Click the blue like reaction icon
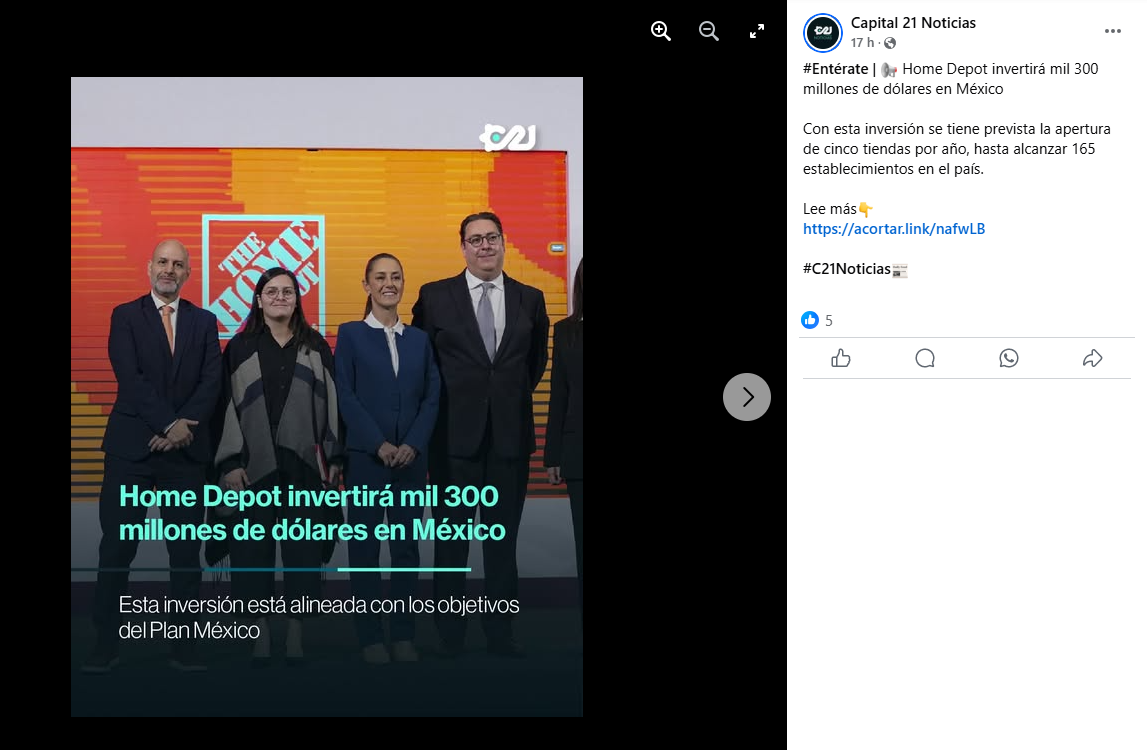Viewport: 1147px width, 750px height. coord(810,320)
